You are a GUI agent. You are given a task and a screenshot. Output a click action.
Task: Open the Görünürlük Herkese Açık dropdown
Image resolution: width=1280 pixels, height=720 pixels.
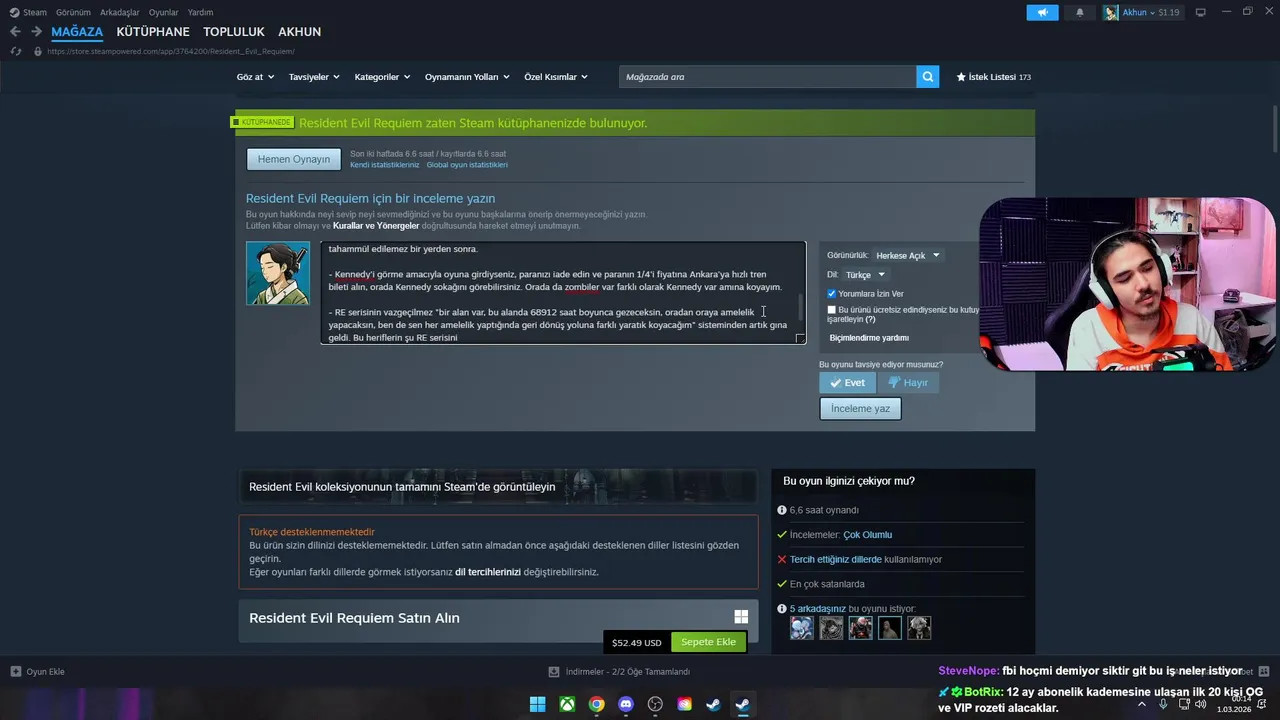(907, 255)
